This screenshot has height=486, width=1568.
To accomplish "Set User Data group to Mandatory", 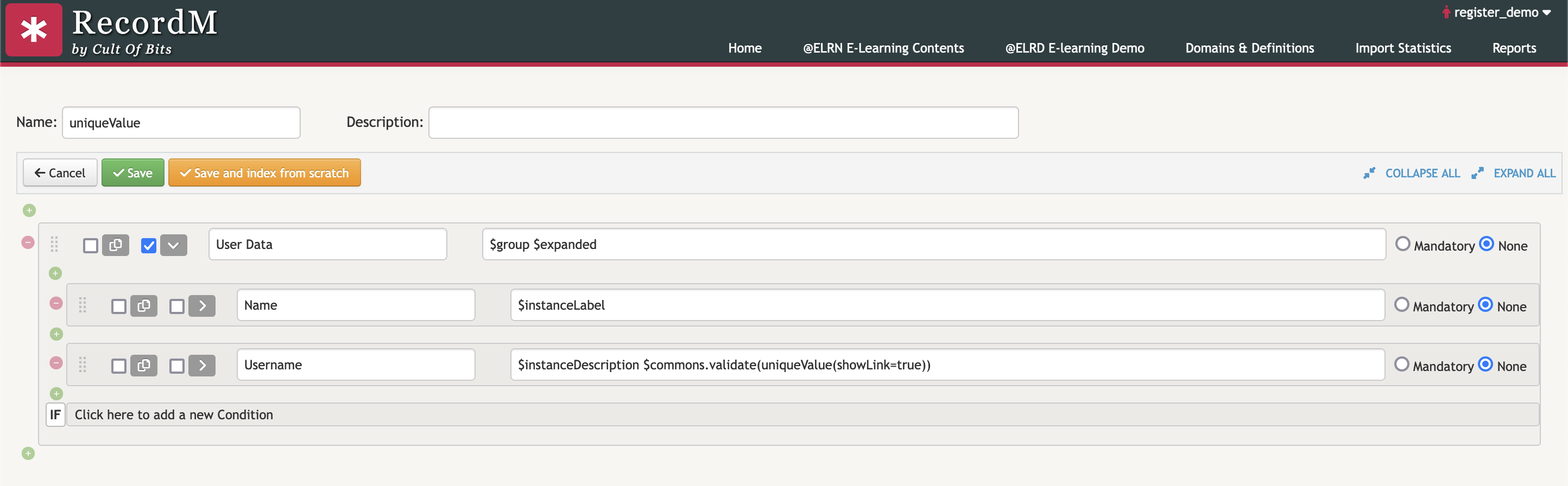I will (x=1402, y=244).
